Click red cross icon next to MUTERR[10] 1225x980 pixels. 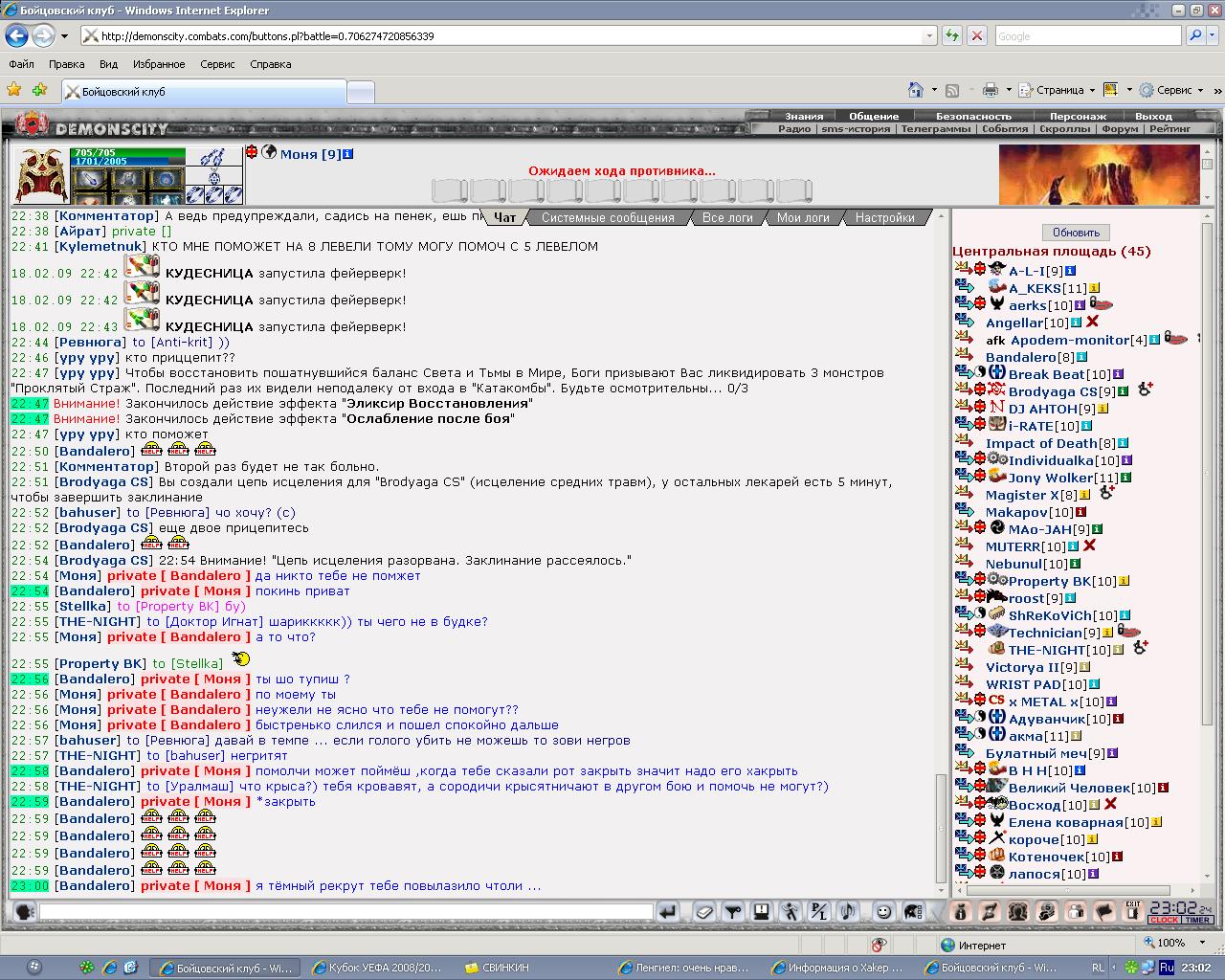click(1089, 546)
